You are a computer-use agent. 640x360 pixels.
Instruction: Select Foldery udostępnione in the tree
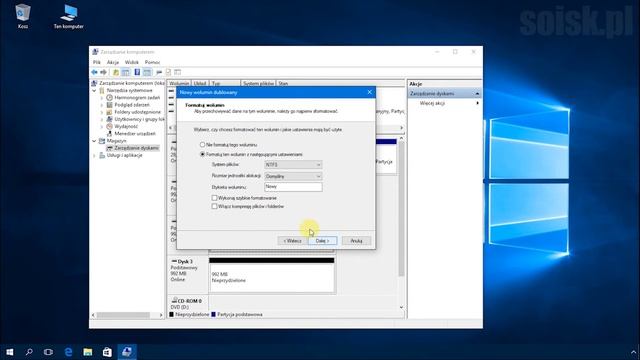point(137,112)
